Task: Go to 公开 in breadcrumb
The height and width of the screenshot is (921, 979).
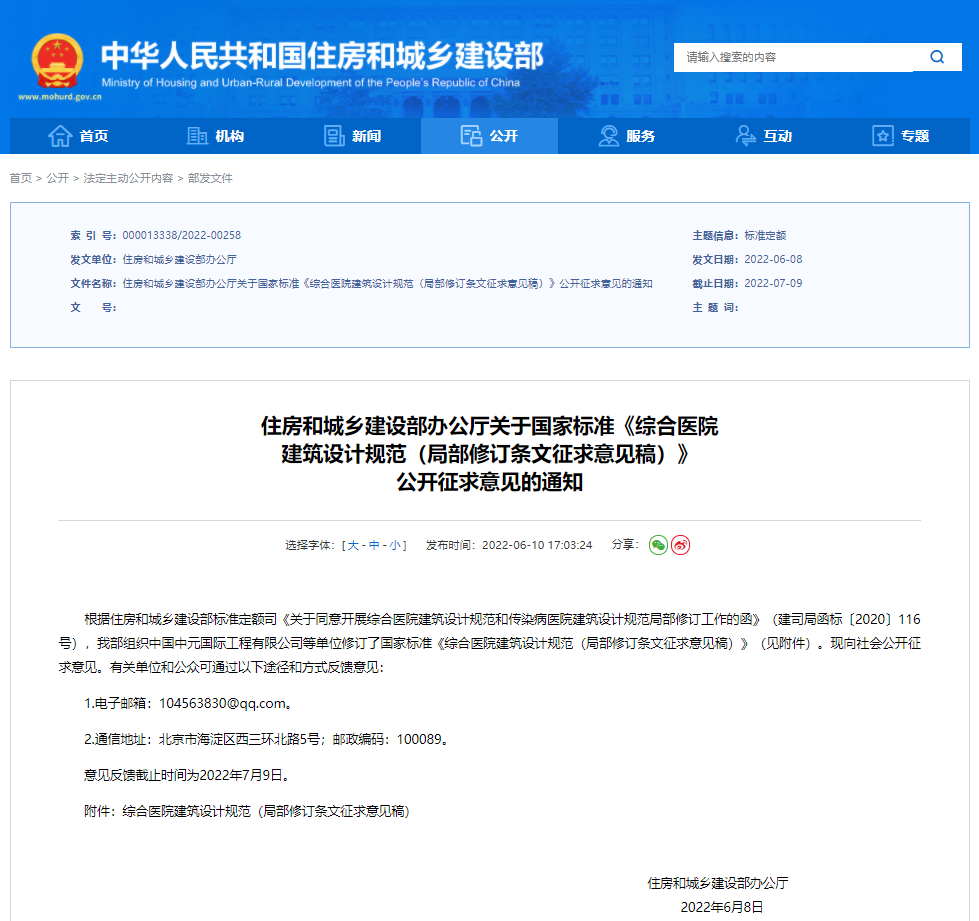Action: point(57,179)
